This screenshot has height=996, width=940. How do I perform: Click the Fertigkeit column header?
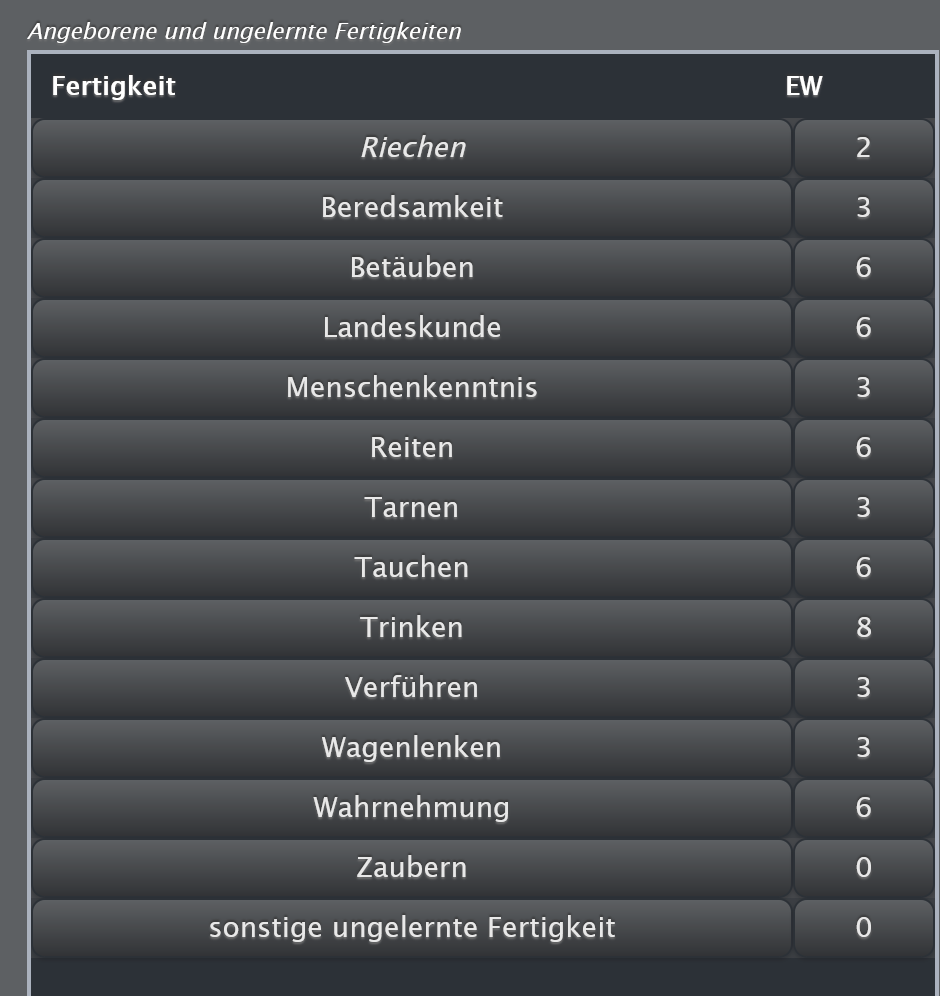113,87
